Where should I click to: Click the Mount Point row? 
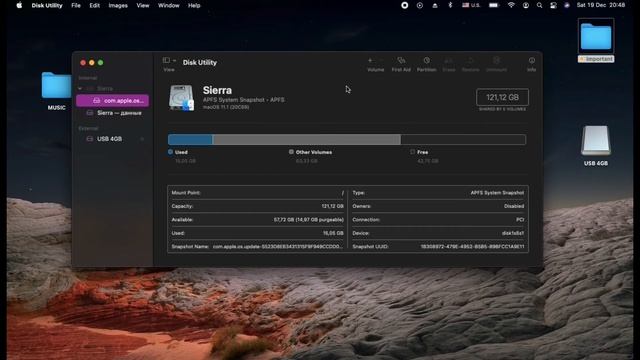(x=258, y=193)
